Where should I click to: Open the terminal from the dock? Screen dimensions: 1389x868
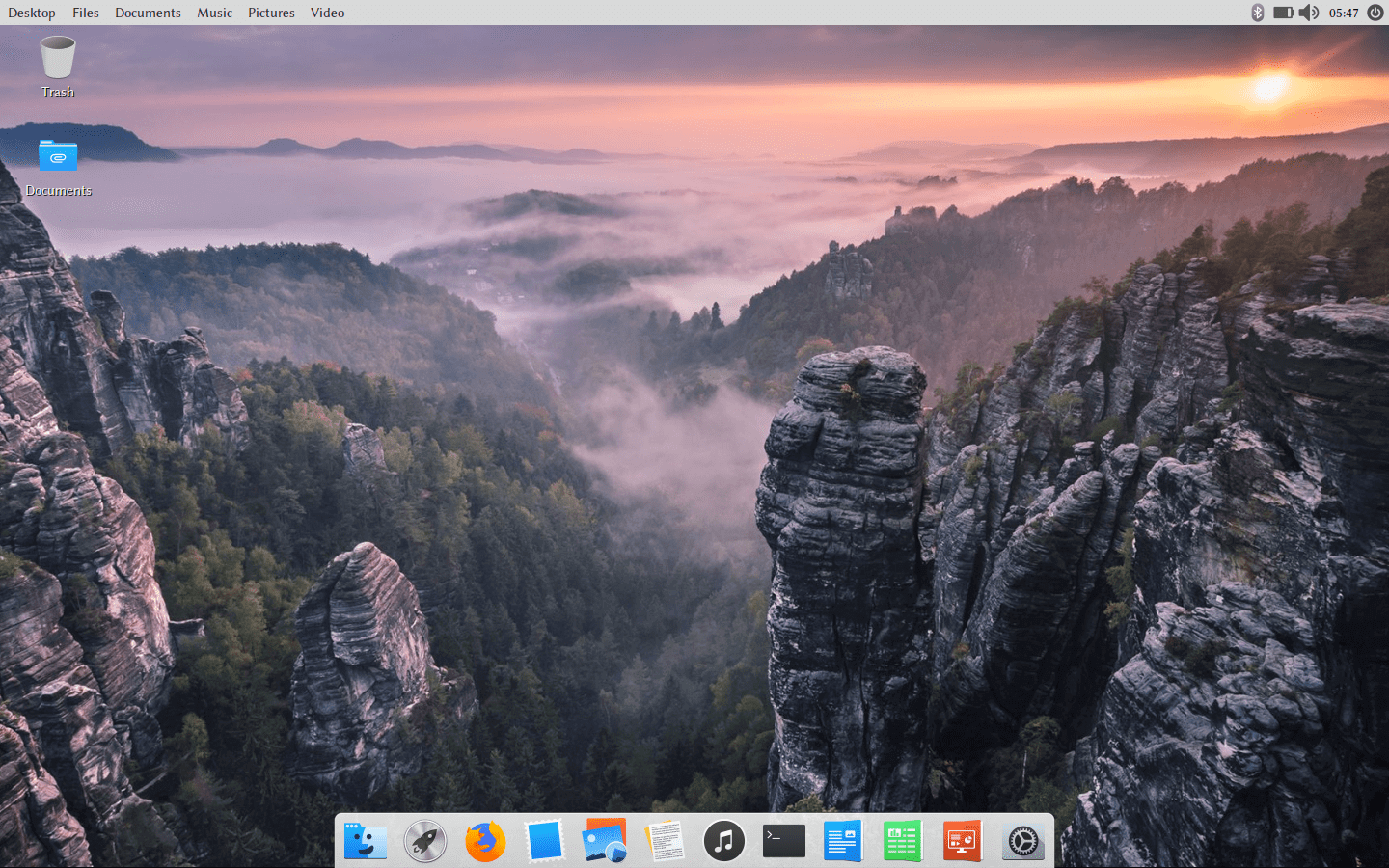[x=784, y=841]
